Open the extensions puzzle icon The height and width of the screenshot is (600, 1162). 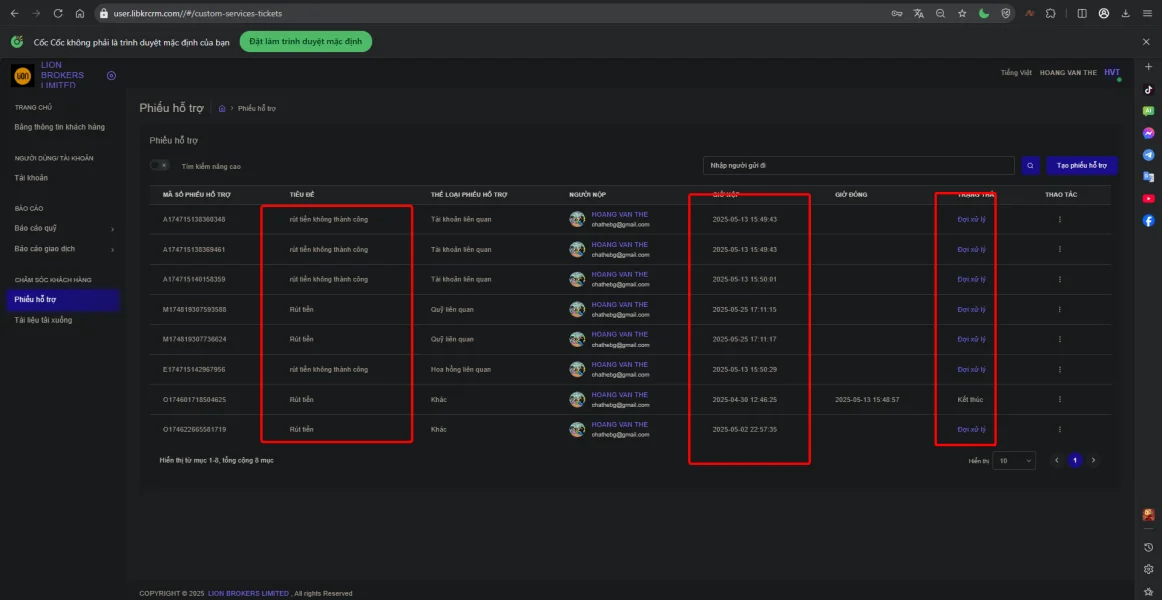pos(1051,13)
